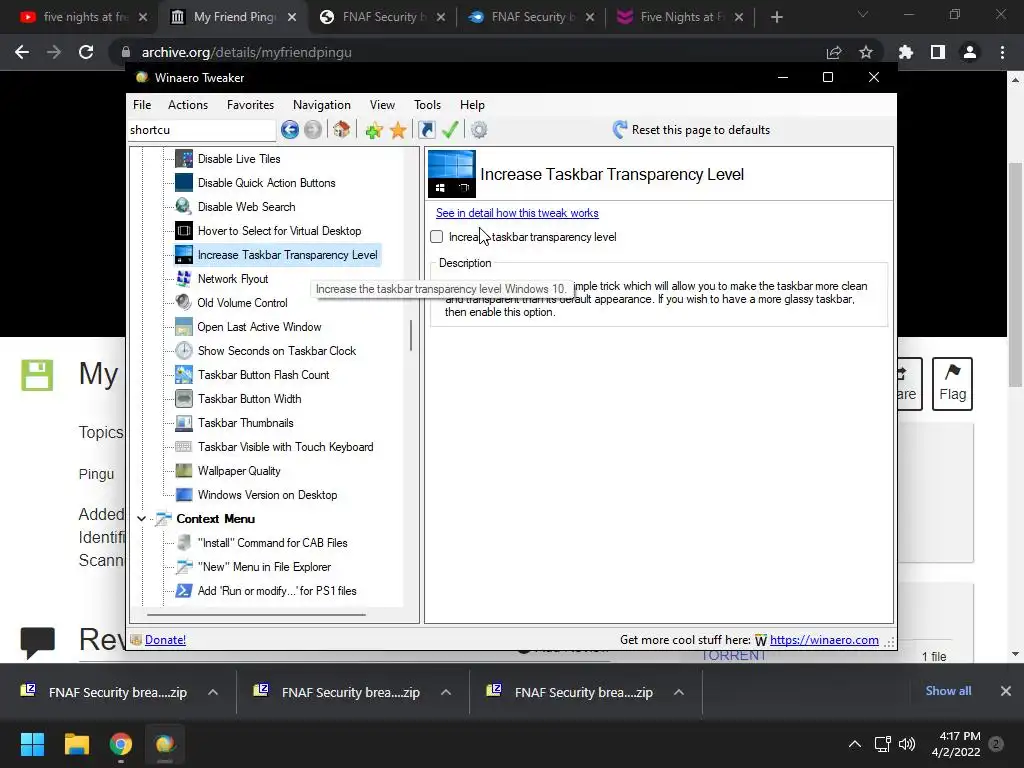Click the Chrome share page icon

coord(833,52)
